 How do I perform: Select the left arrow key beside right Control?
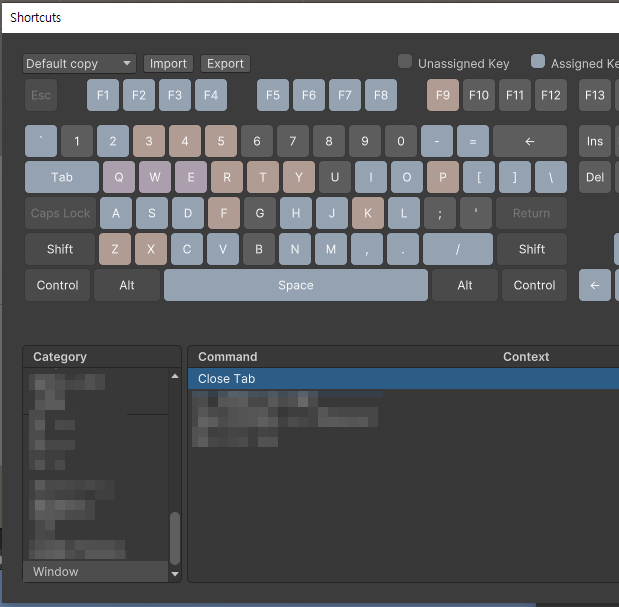tap(594, 285)
